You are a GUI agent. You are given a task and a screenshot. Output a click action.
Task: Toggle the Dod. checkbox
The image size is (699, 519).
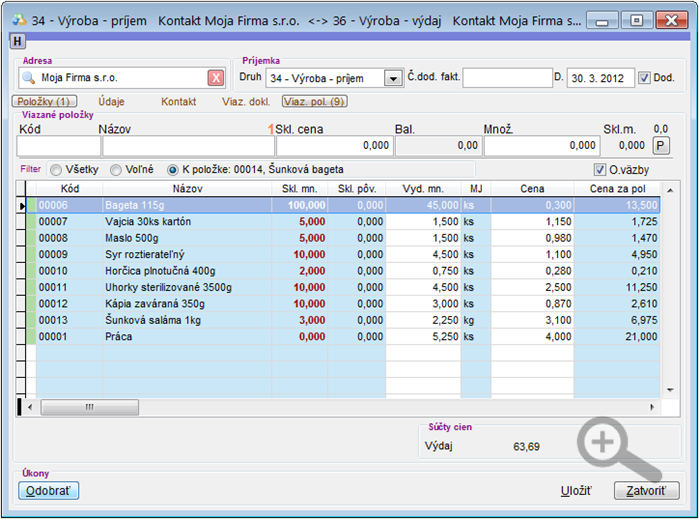(x=644, y=78)
